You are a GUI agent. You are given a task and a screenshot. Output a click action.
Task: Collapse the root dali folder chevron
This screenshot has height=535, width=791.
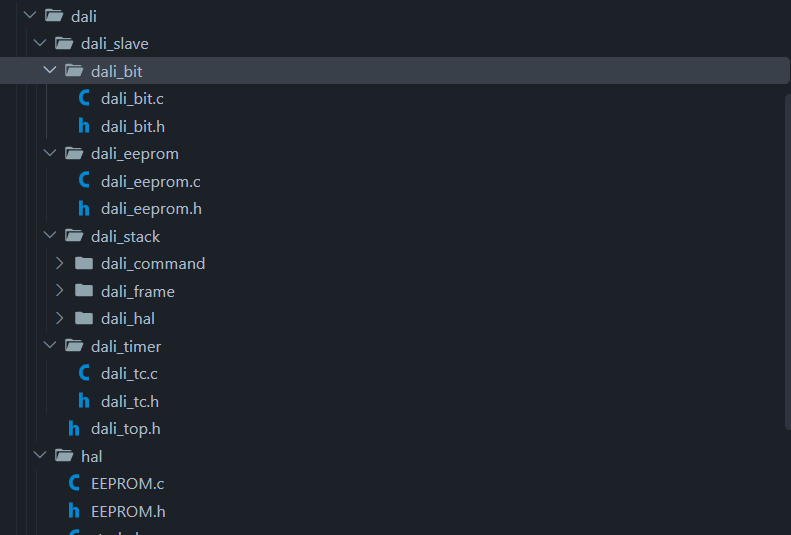click(30, 16)
